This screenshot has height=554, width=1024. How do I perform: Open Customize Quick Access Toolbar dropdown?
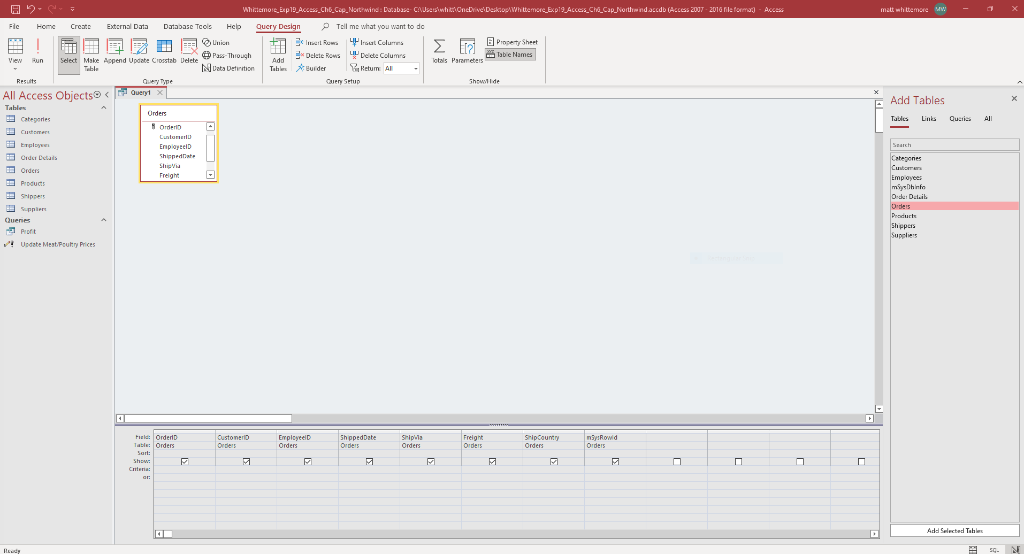[x=72, y=9]
